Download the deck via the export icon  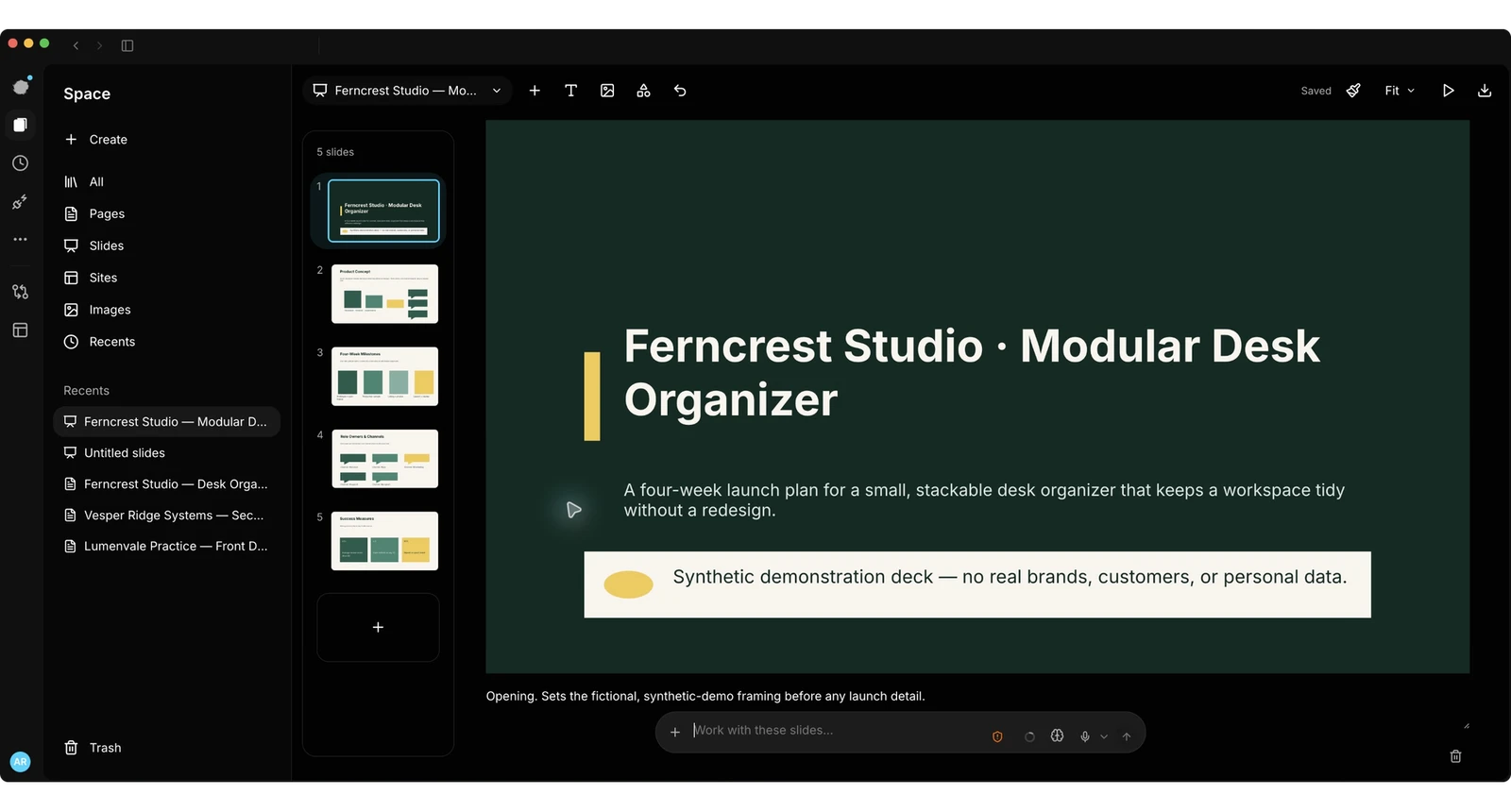(1485, 91)
